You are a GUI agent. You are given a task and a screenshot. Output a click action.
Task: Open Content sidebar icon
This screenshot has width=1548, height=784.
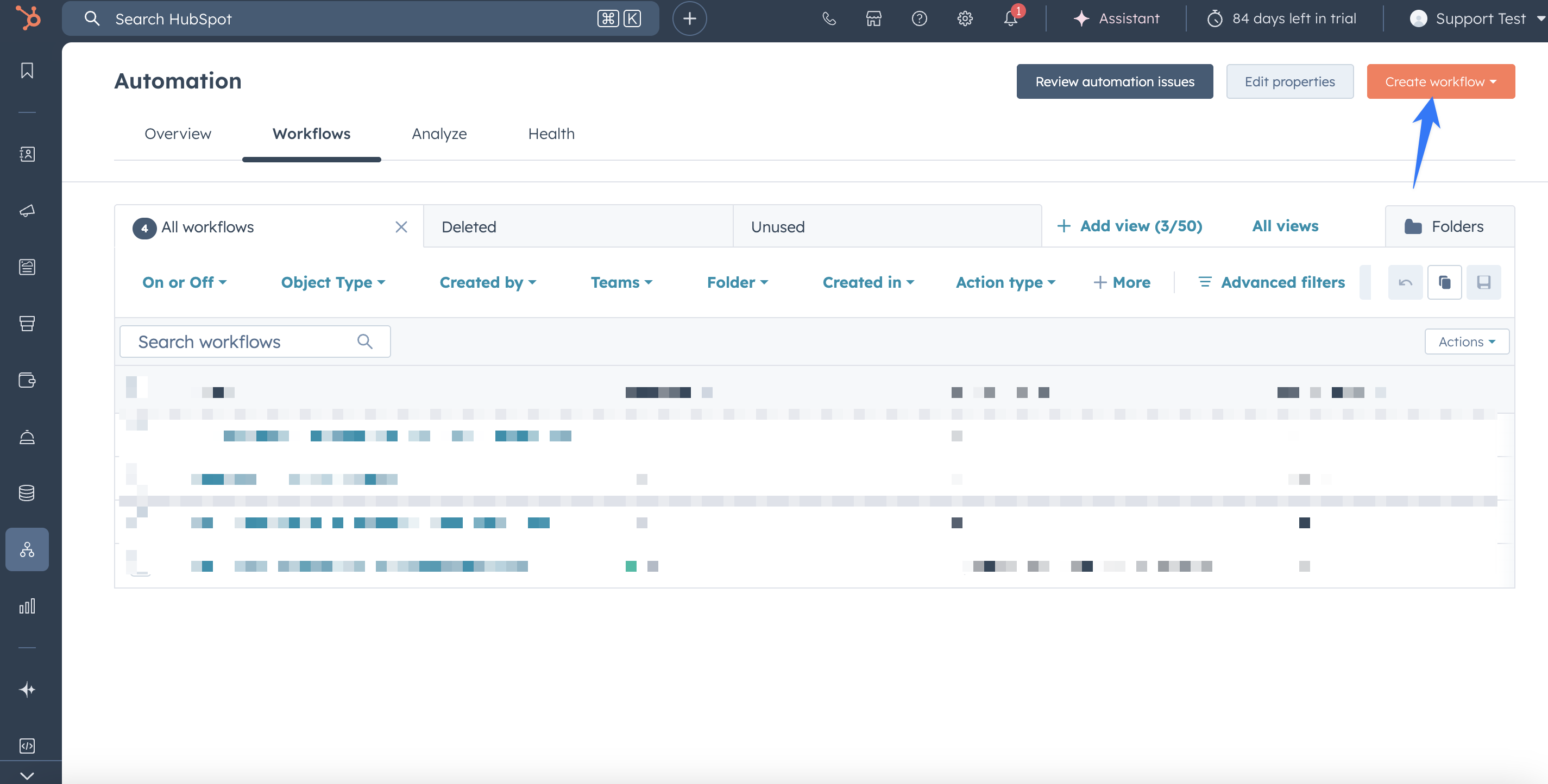point(27,267)
